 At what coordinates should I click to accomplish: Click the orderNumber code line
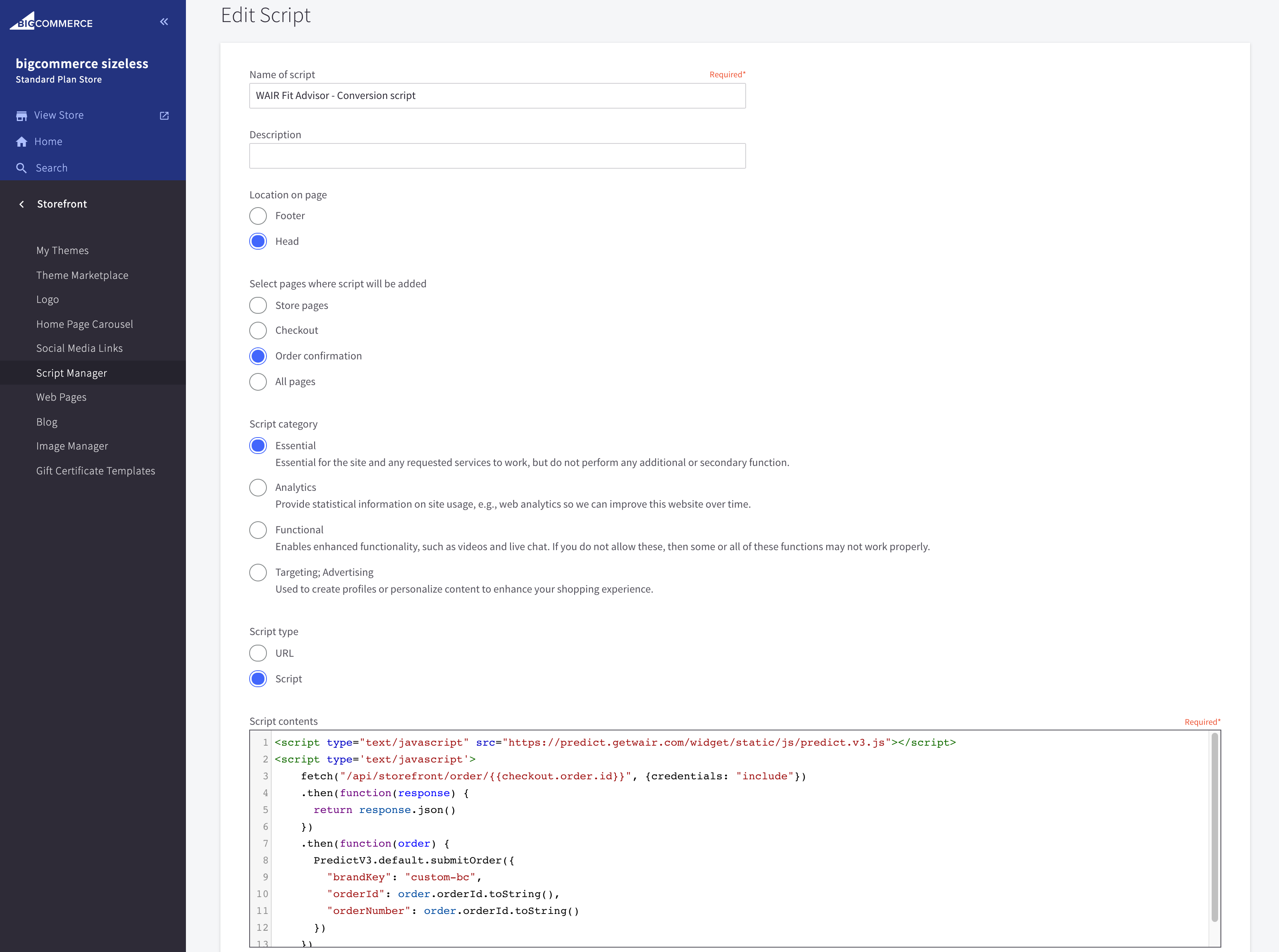[454, 911]
